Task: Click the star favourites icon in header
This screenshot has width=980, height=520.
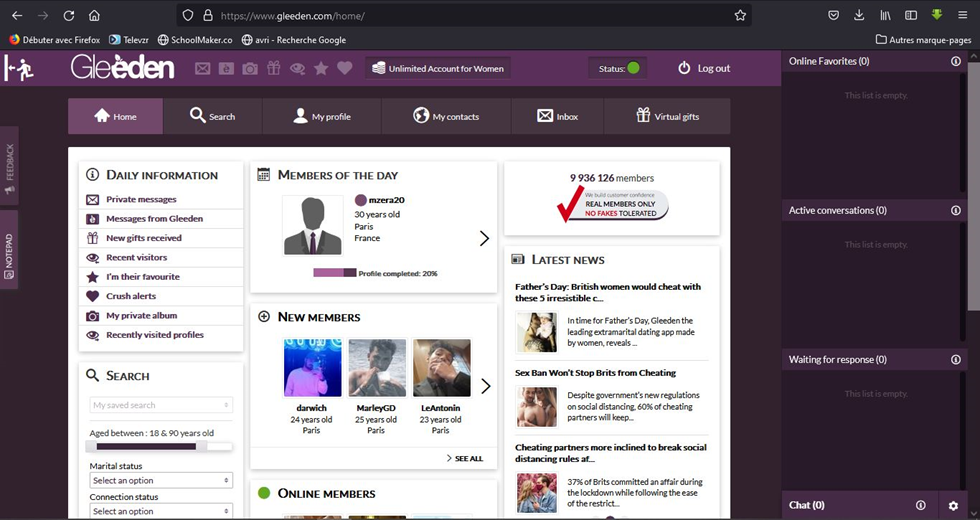Action: (321, 68)
